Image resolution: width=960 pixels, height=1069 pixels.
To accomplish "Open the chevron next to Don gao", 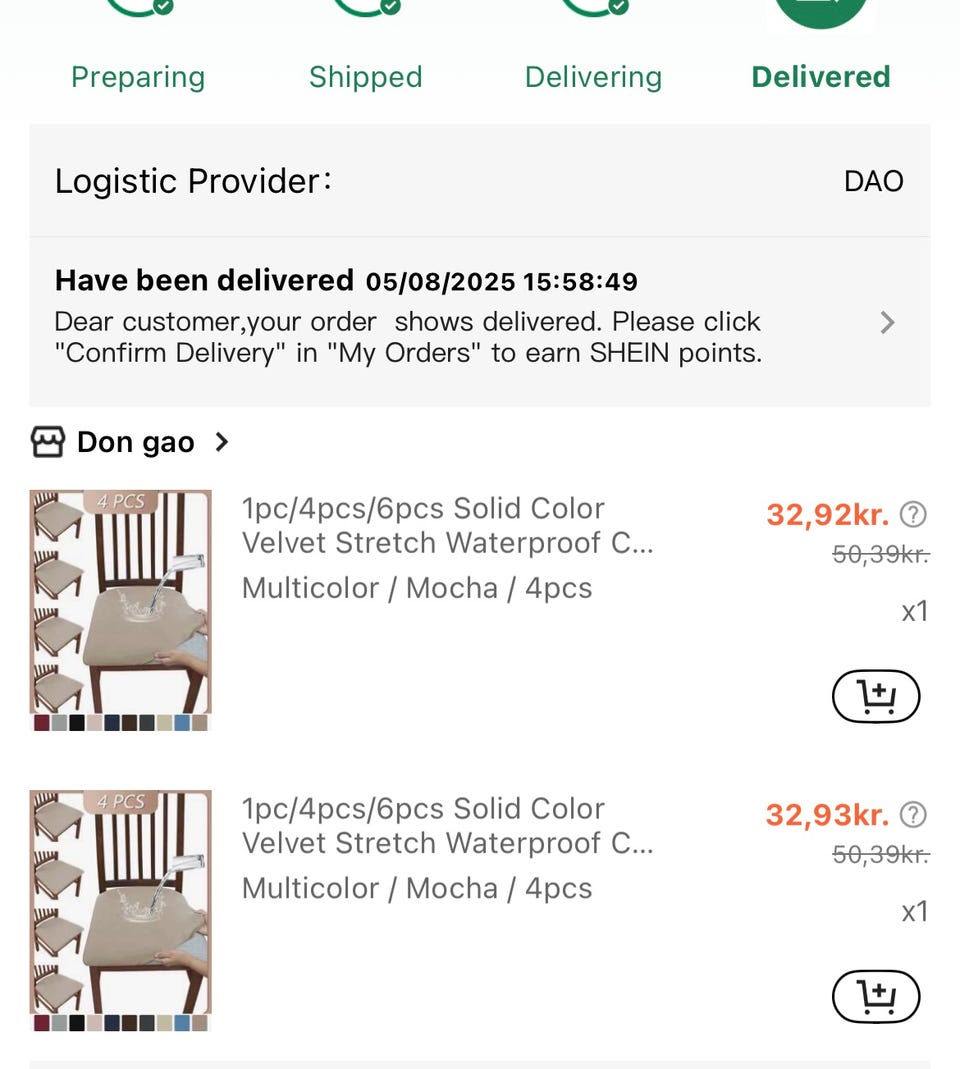I will coord(222,442).
